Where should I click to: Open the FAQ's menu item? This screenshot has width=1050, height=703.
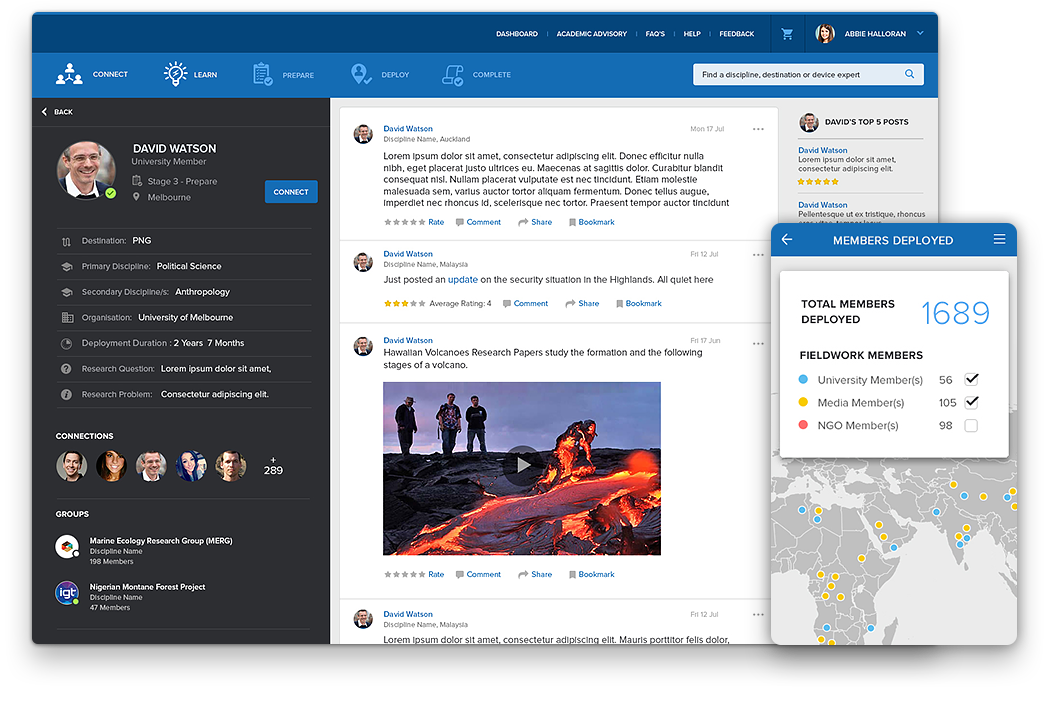pyautogui.click(x=655, y=33)
